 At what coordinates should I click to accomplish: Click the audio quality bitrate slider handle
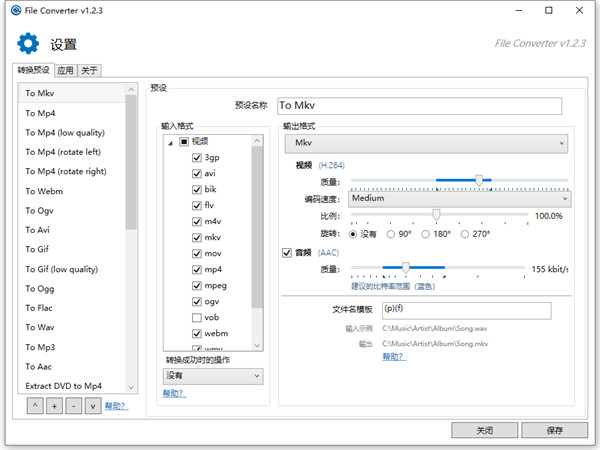pyautogui.click(x=406, y=268)
